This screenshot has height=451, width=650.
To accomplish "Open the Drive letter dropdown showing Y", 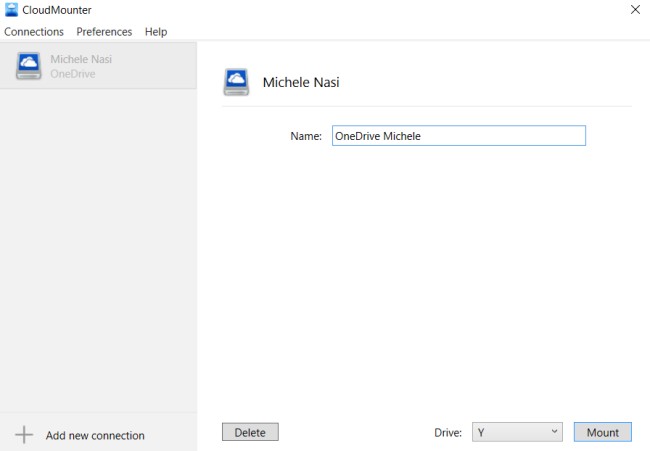I will pyautogui.click(x=517, y=432).
